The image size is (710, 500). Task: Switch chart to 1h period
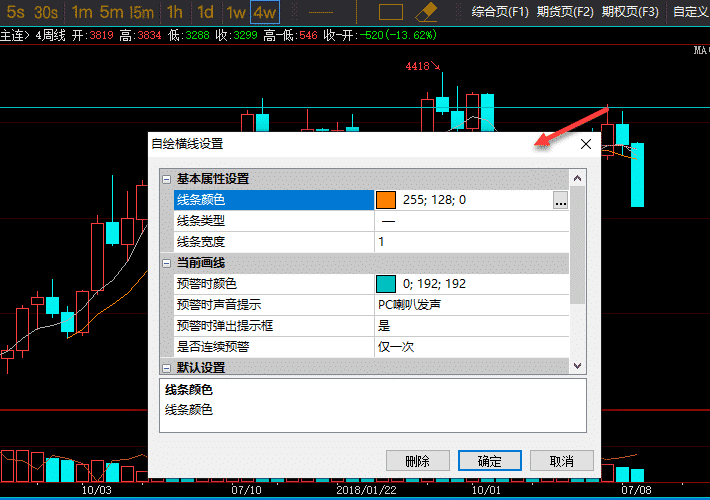pos(174,12)
